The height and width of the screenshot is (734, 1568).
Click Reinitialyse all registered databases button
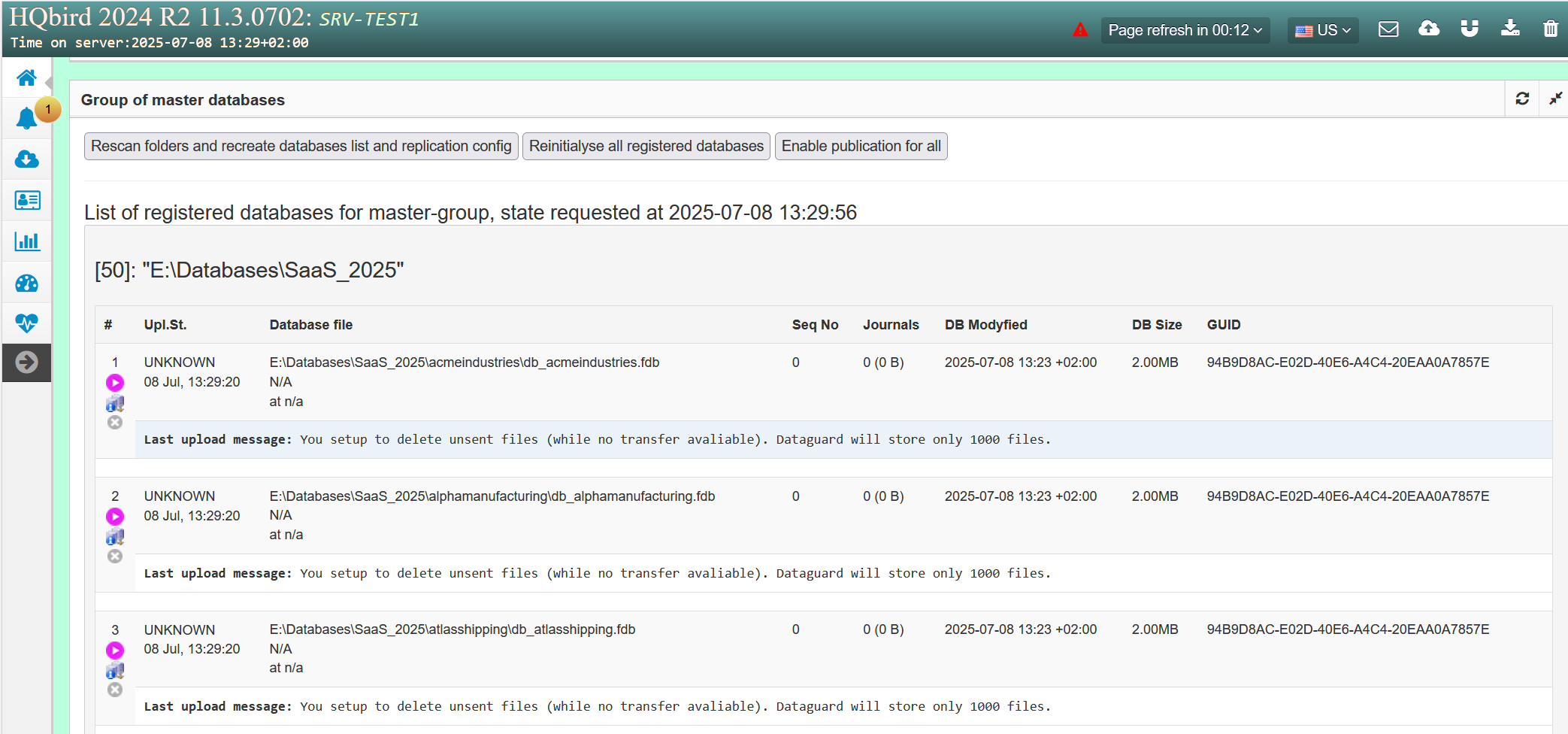coord(646,146)
